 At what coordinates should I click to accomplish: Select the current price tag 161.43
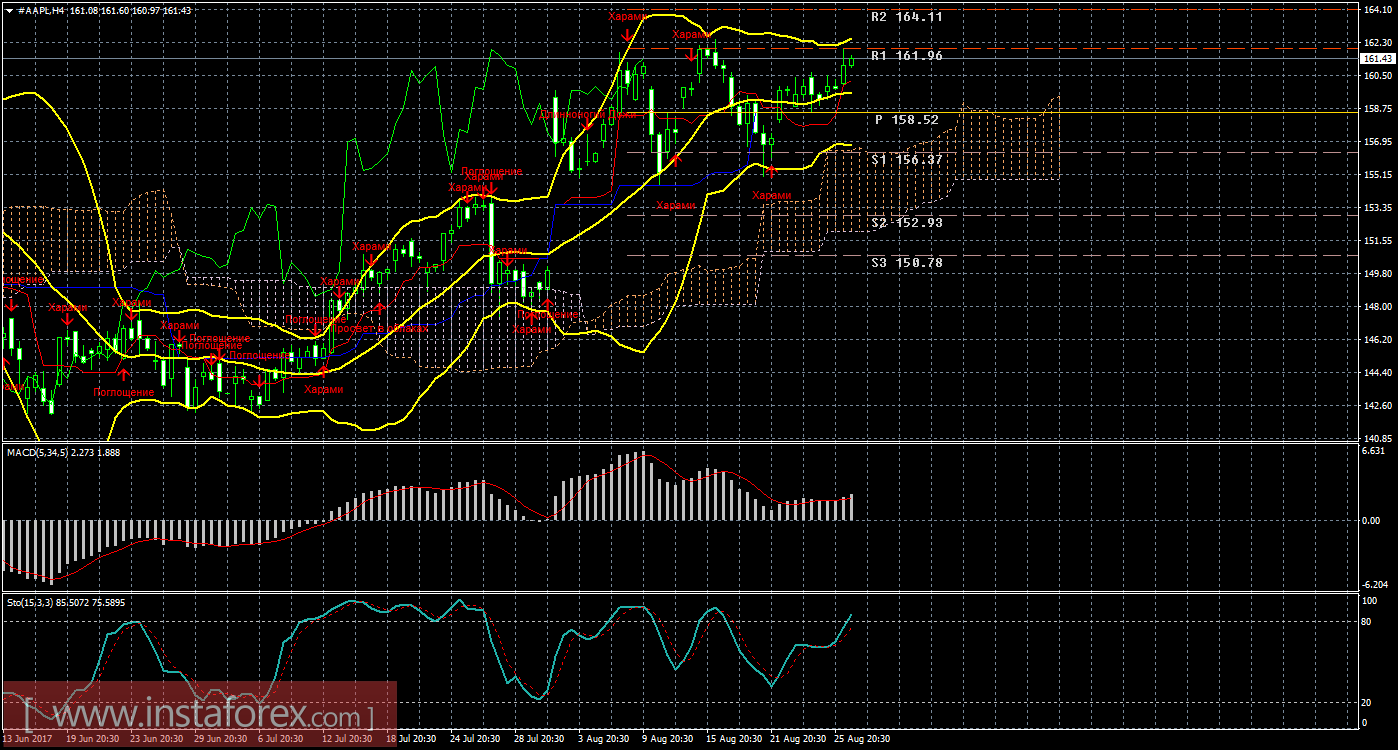tap(1377, 59)
